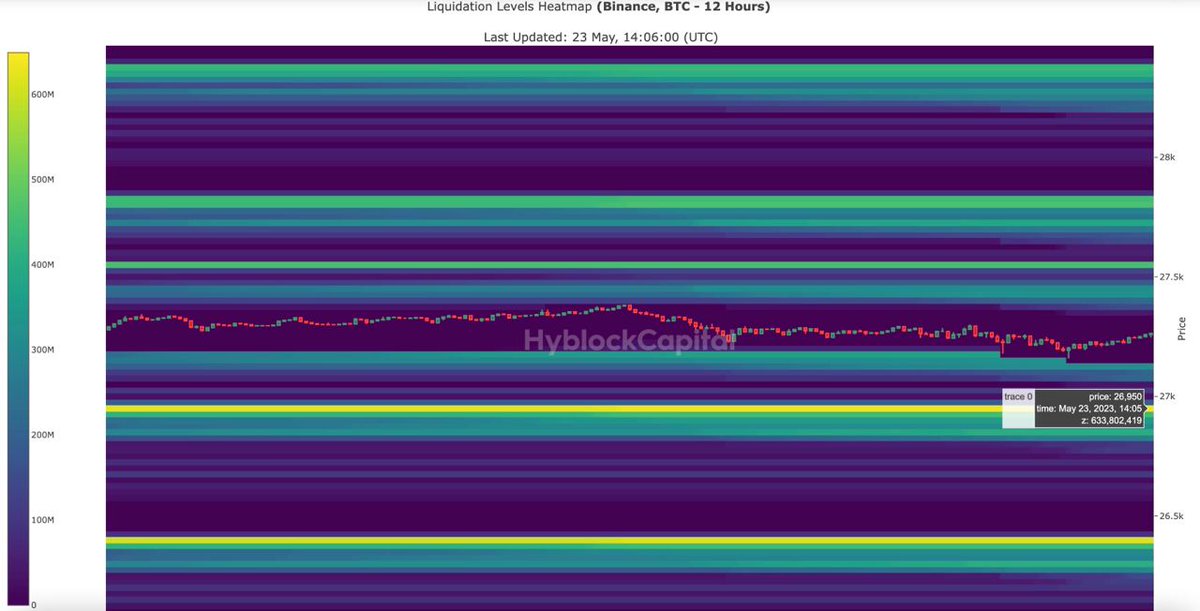Click the 500M colorbar tick label

42,180
